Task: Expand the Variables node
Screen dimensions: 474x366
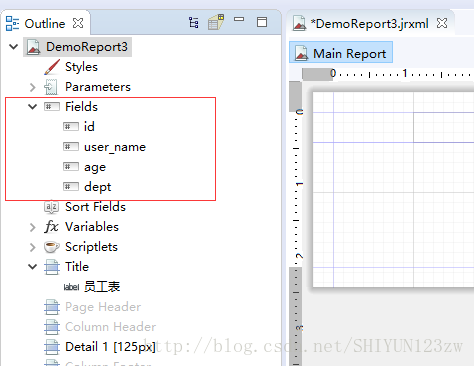Action: pyautogui.click(x=32, y=227)
